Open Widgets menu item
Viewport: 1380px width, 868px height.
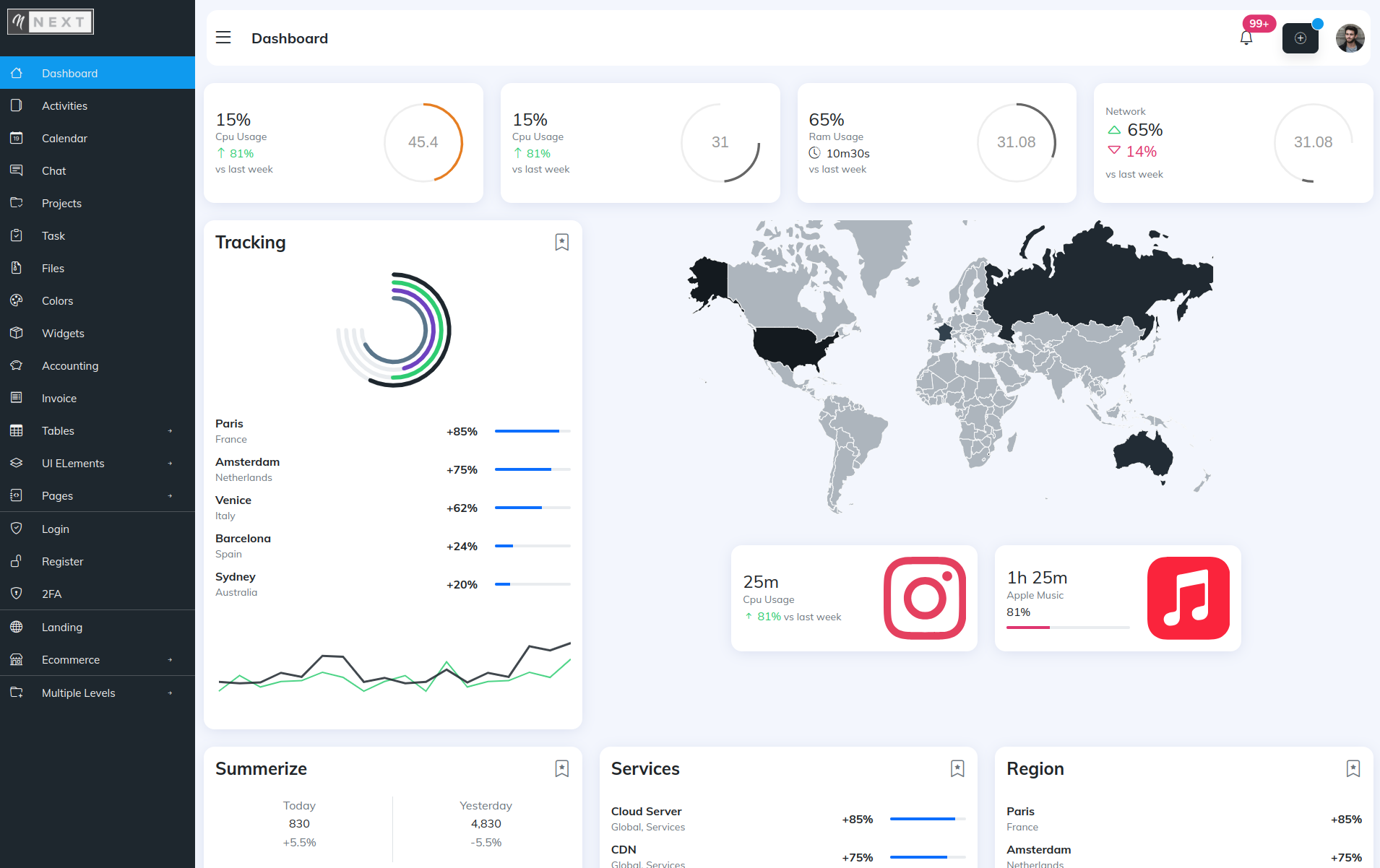pyautogui.click(x=98, y=333)
